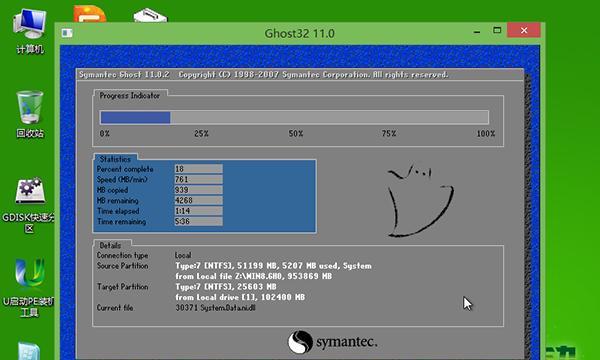Launch the U启动PE装机工具 desktop icon
This screenshot has width=600, height=360.
click(29, 288)
